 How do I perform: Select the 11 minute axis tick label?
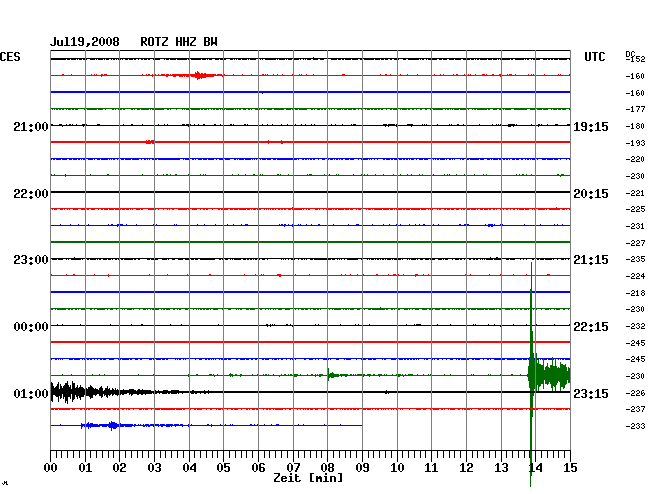432,468
